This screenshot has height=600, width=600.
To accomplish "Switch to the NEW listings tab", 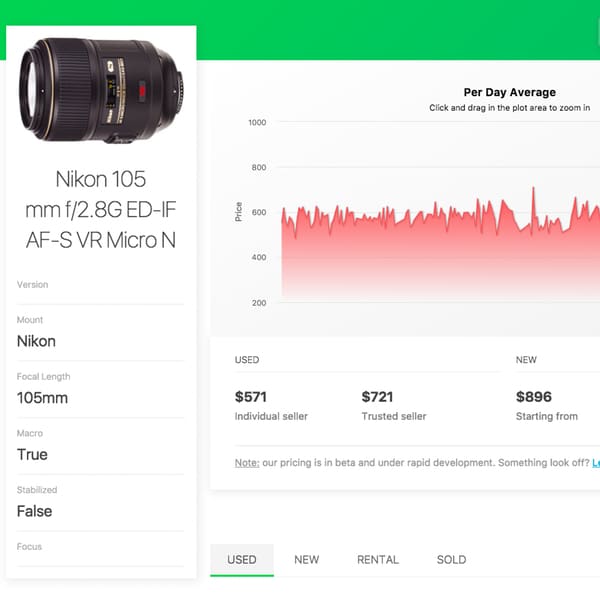I will coord(306,560).
